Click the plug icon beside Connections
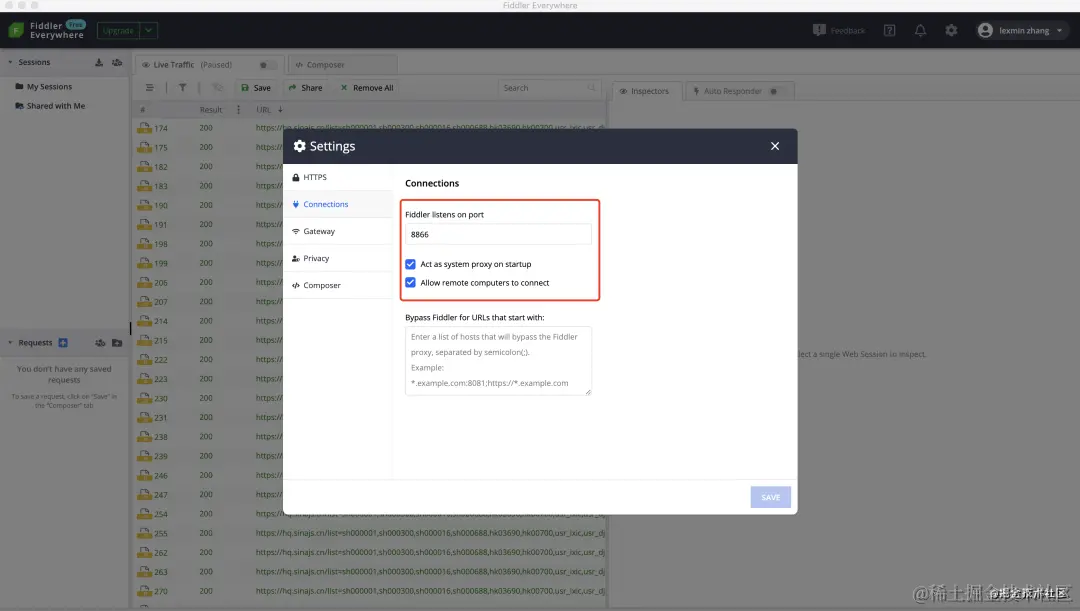 tap(295, 204)
